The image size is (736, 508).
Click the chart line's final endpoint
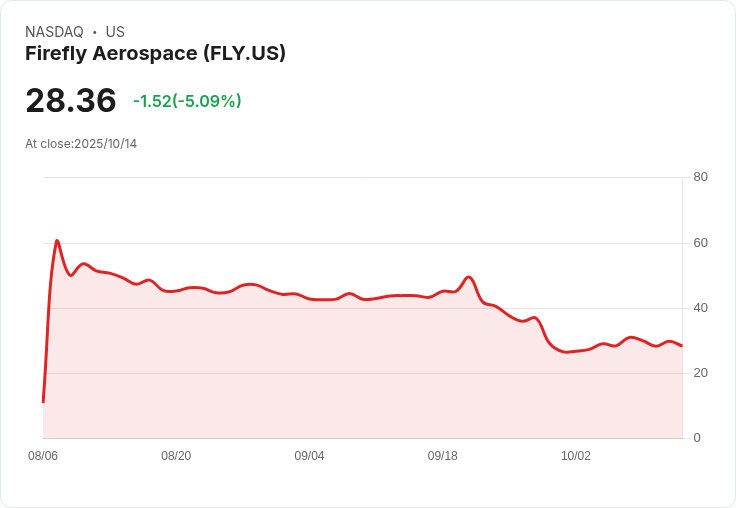682,346
